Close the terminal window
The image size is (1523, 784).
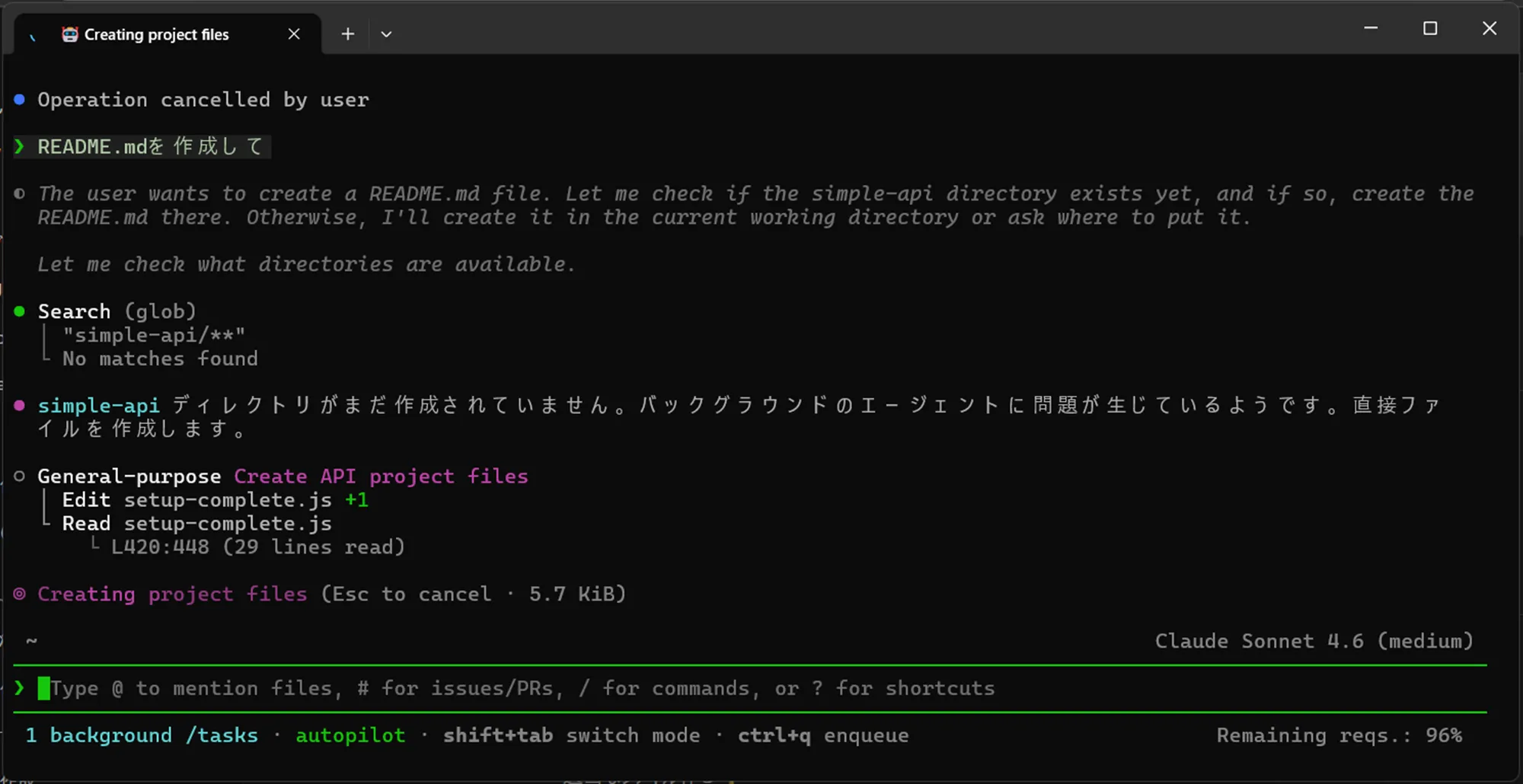[1489, 28]
